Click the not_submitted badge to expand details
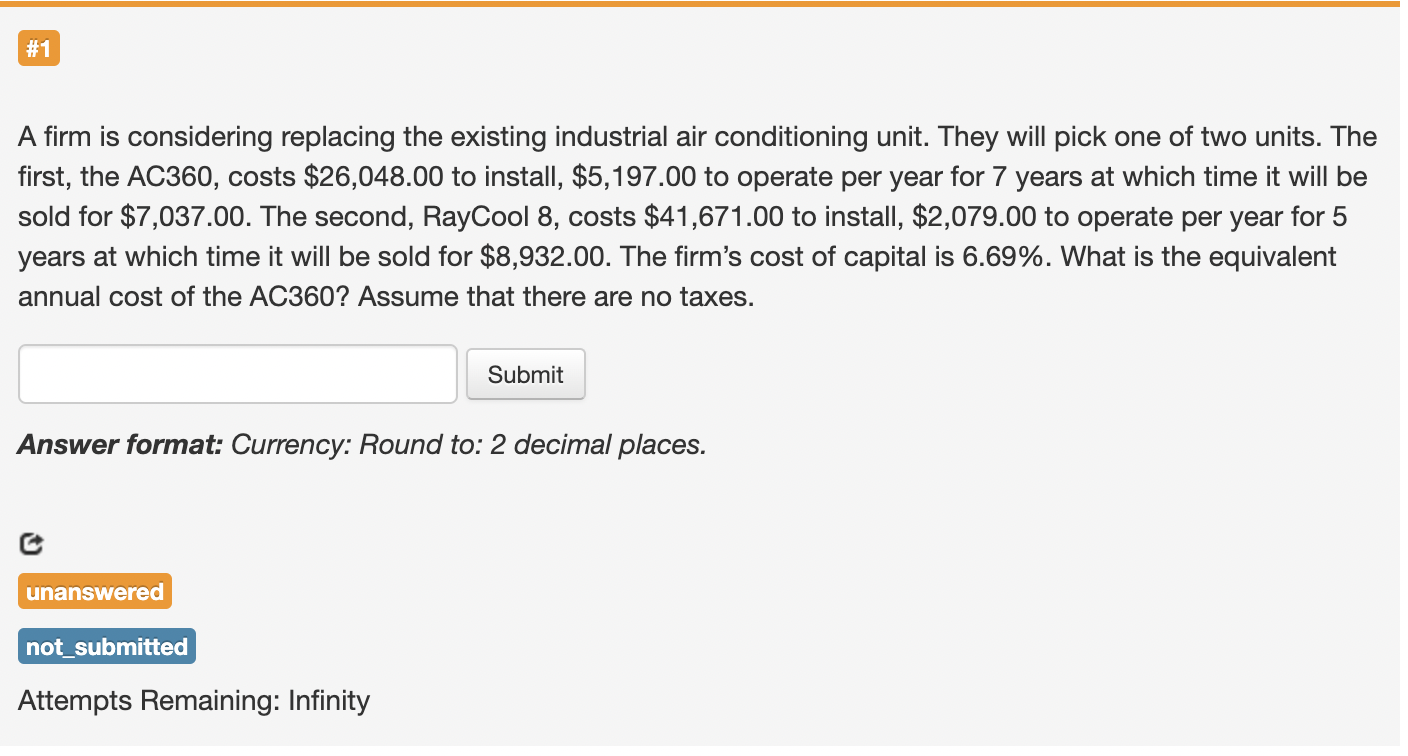1408x756 pixels. (x=106, y=645)
